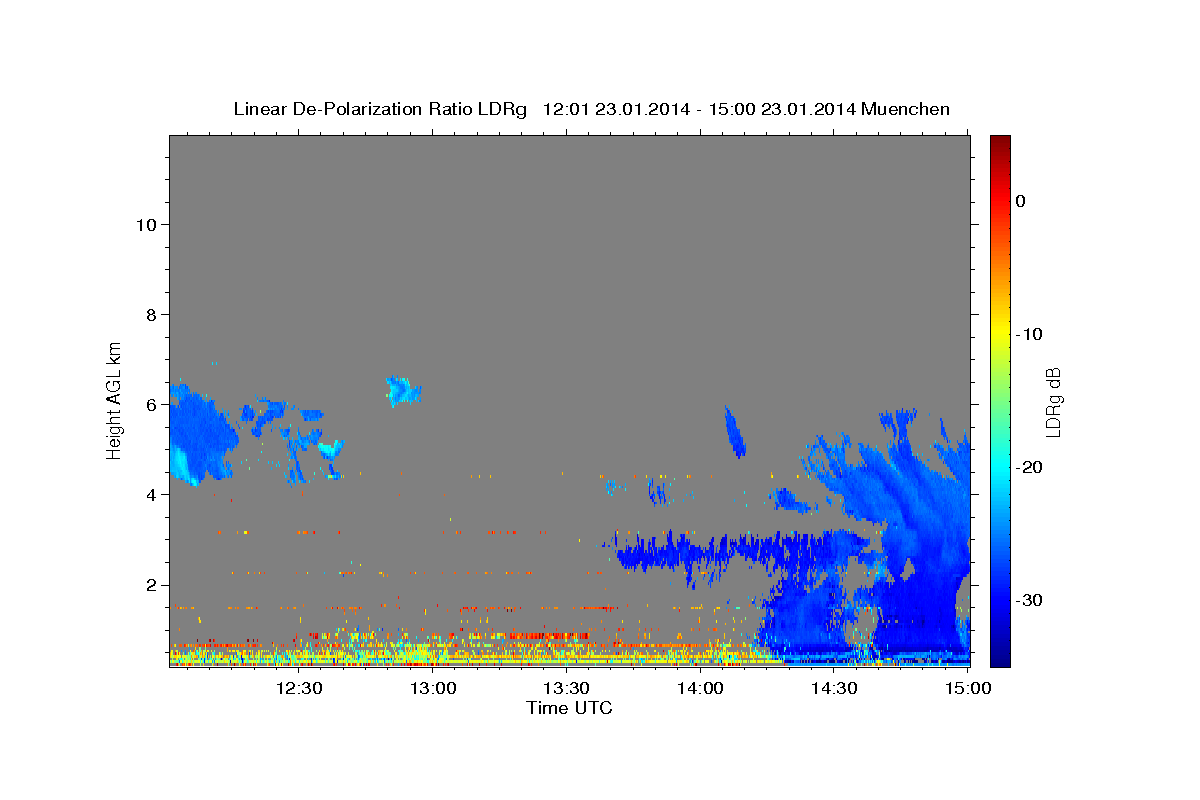Click the colorbar label '0'
The width and height of the screenshot is (1200, 800).
pos(1020,201)
